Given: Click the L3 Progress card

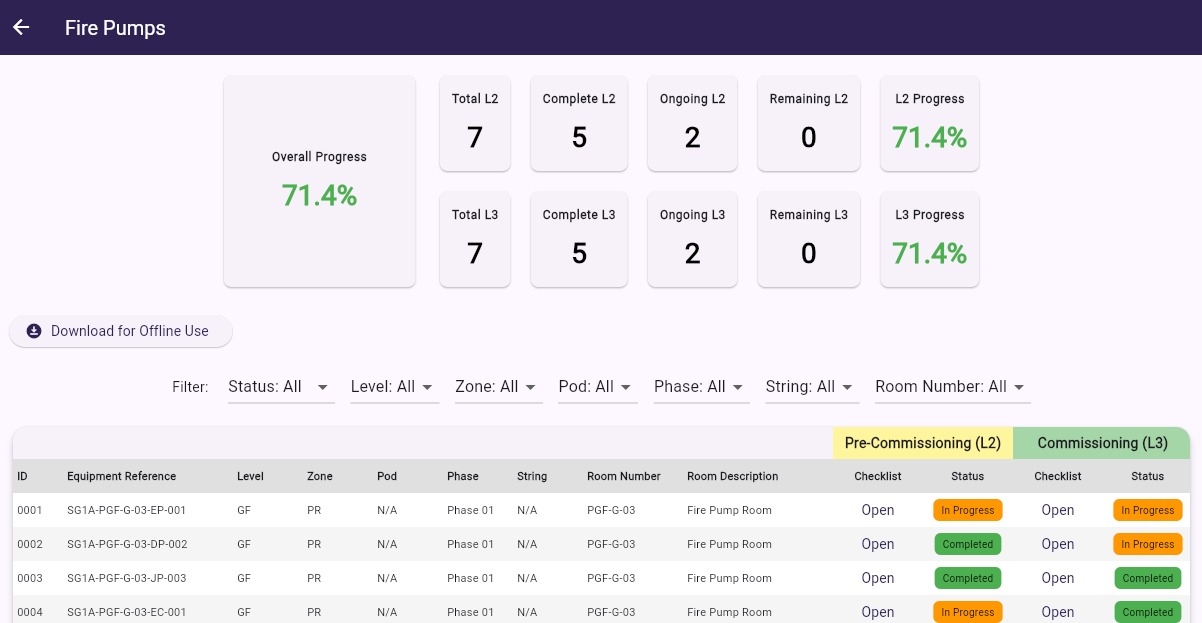Looking at the screenshot, I should (930, 239).
